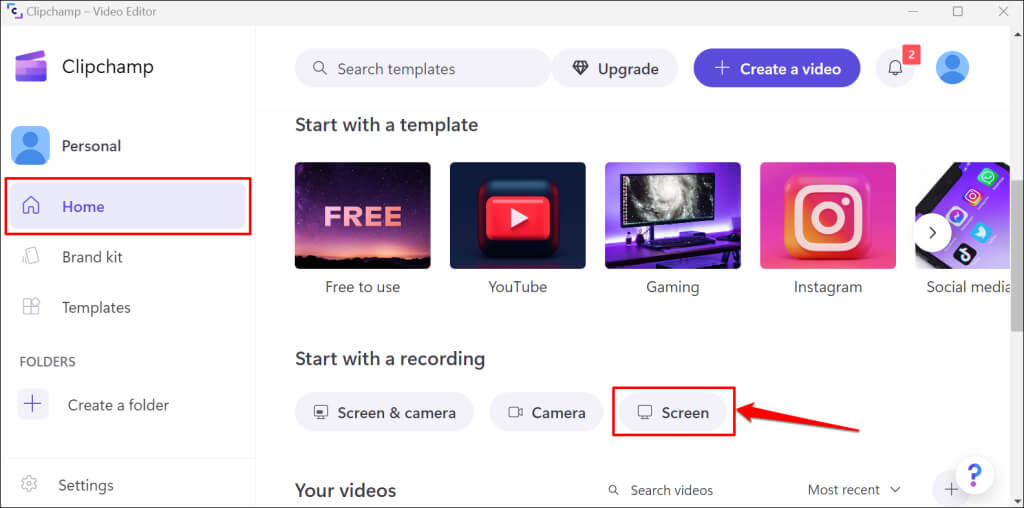Start a Screen & camera recording
The image size is (1024, 508).
384,412
